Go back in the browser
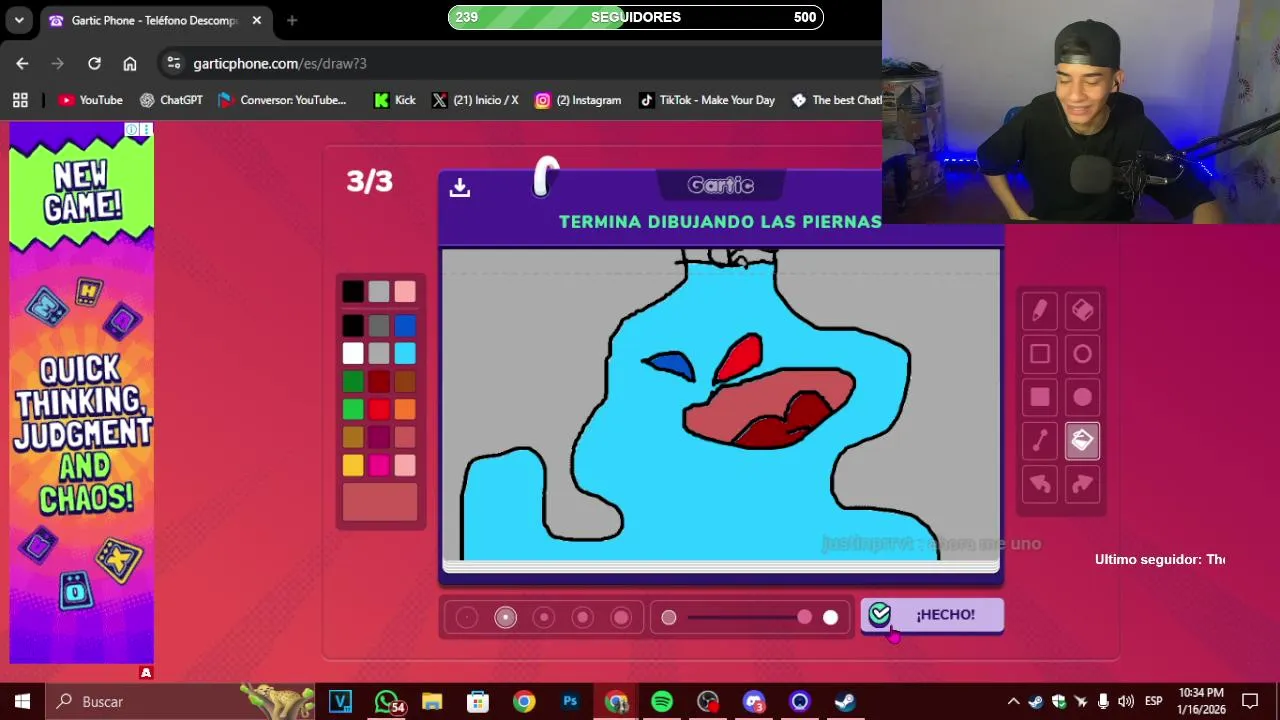The width and height of the screenshot is (1280, 720). click(22, 63)
